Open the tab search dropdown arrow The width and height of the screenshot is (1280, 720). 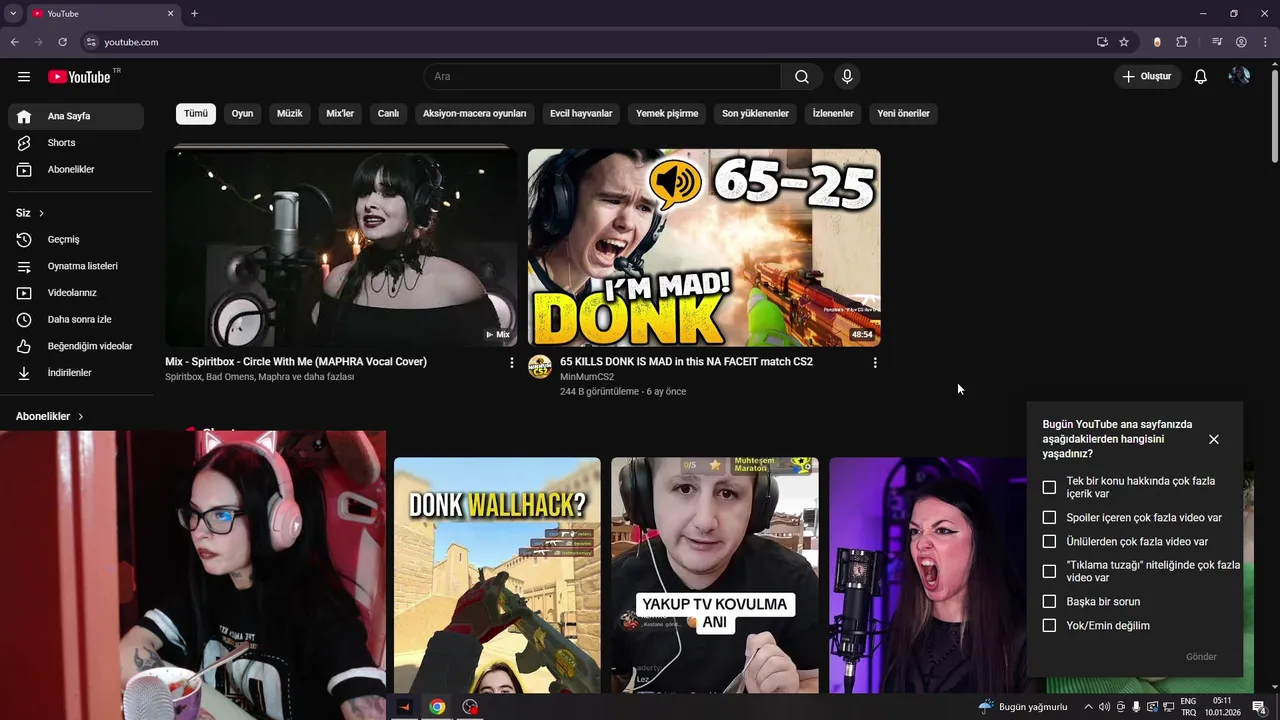pyautogui.click(x=13, y=13)
